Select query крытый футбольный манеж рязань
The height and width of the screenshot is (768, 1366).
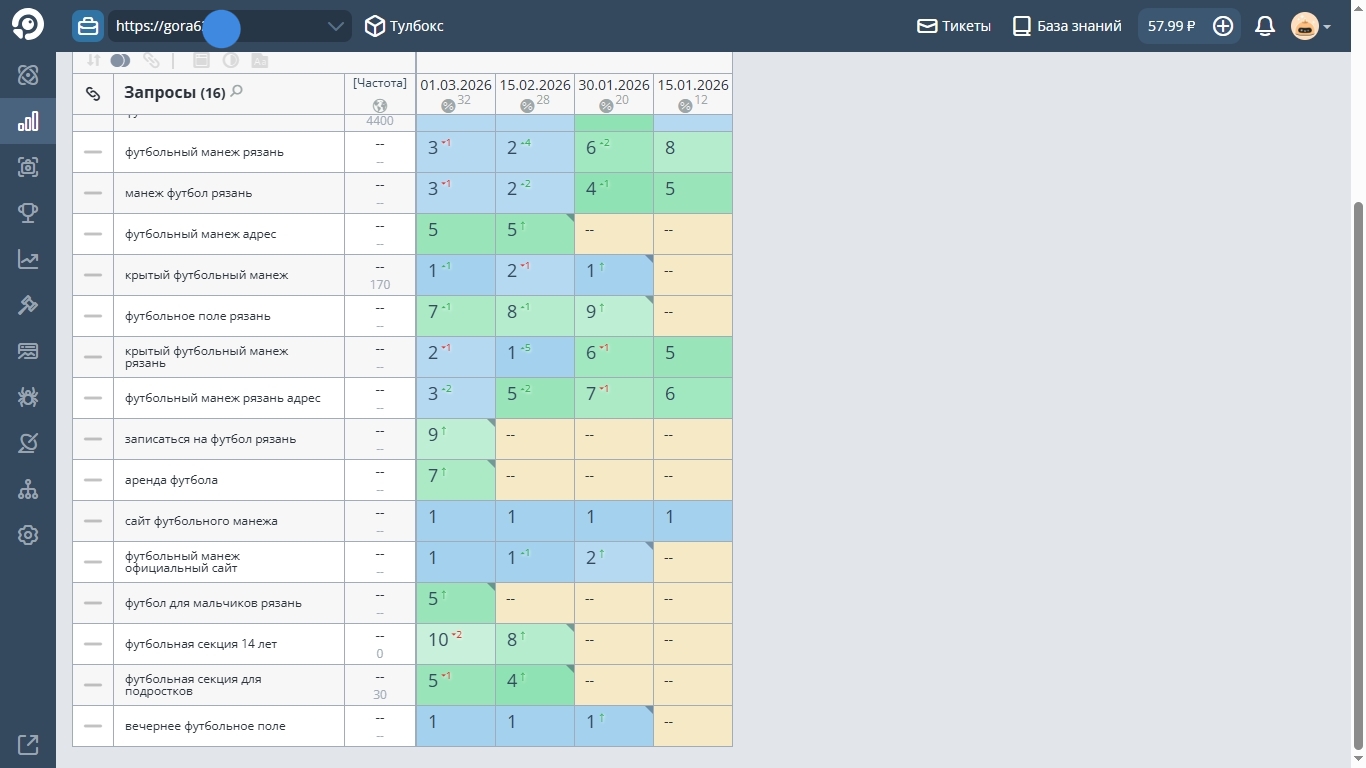tap(207, 357)
